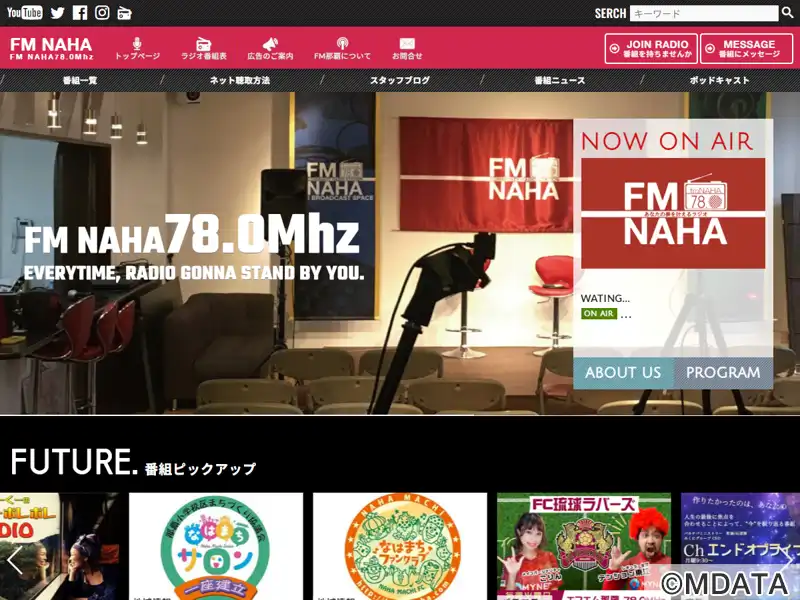This screenshot has height=600, width=800.
Task: Open ラジオ番組表 radio schedule
Action: point(204,48)
